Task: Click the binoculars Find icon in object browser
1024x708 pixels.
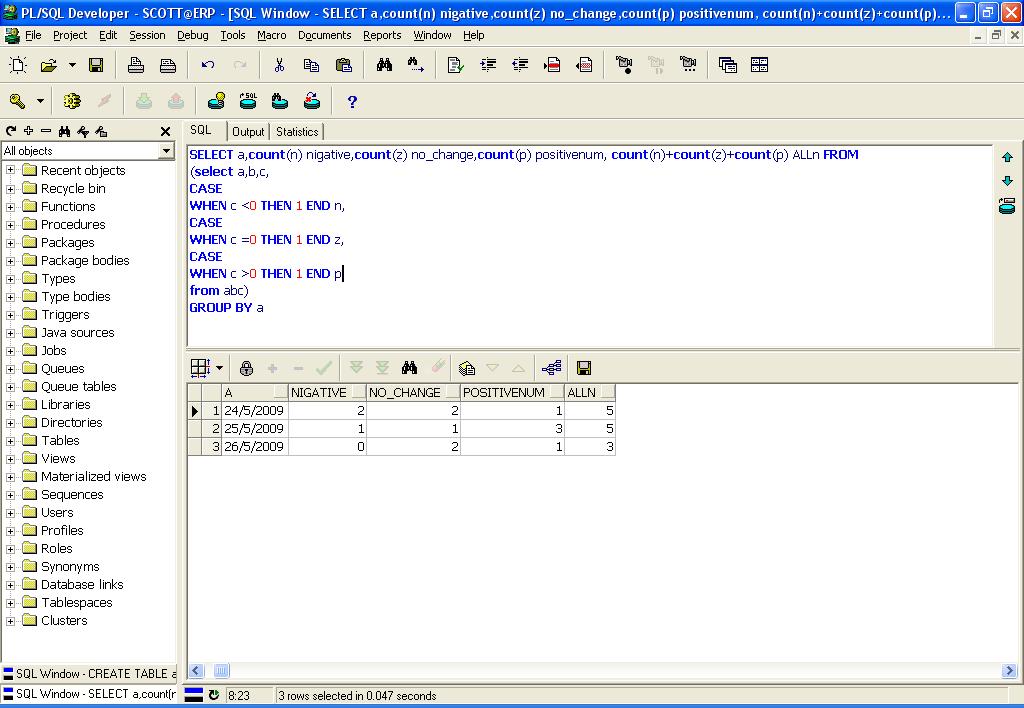Action: click(x=65, y=131)
